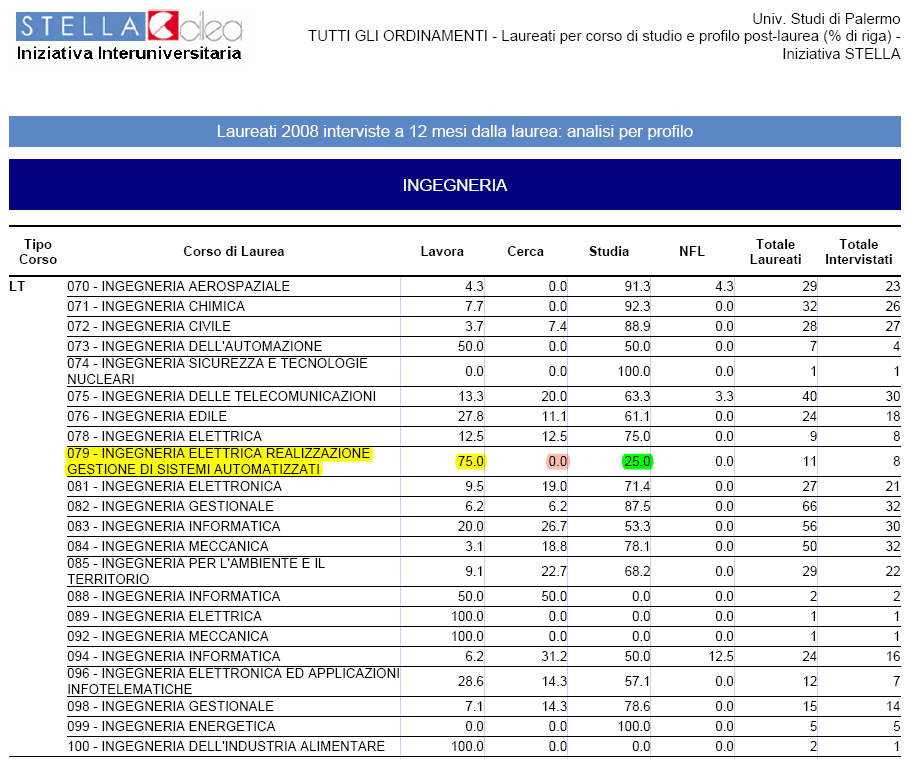Click NFL value 12.5 for Informatica 094
This screenshot has width=908, height=759.
point(720,657)
